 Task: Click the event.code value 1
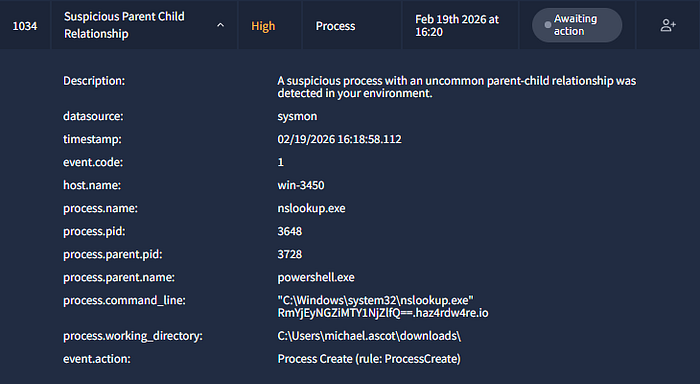pos(280,162)
